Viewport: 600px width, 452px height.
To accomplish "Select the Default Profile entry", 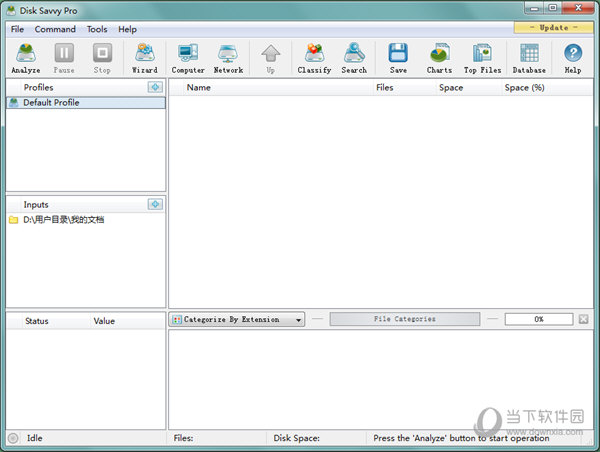I will 86,103.
